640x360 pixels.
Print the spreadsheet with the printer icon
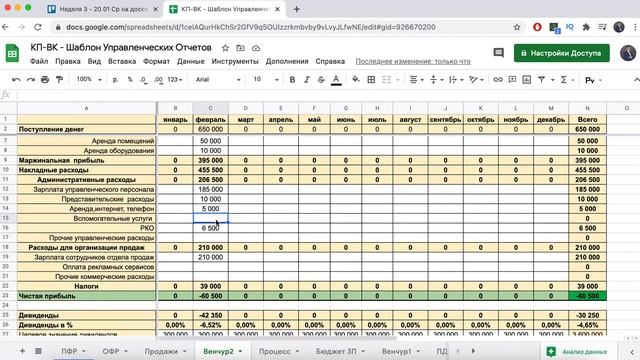[x=45, y=80]
